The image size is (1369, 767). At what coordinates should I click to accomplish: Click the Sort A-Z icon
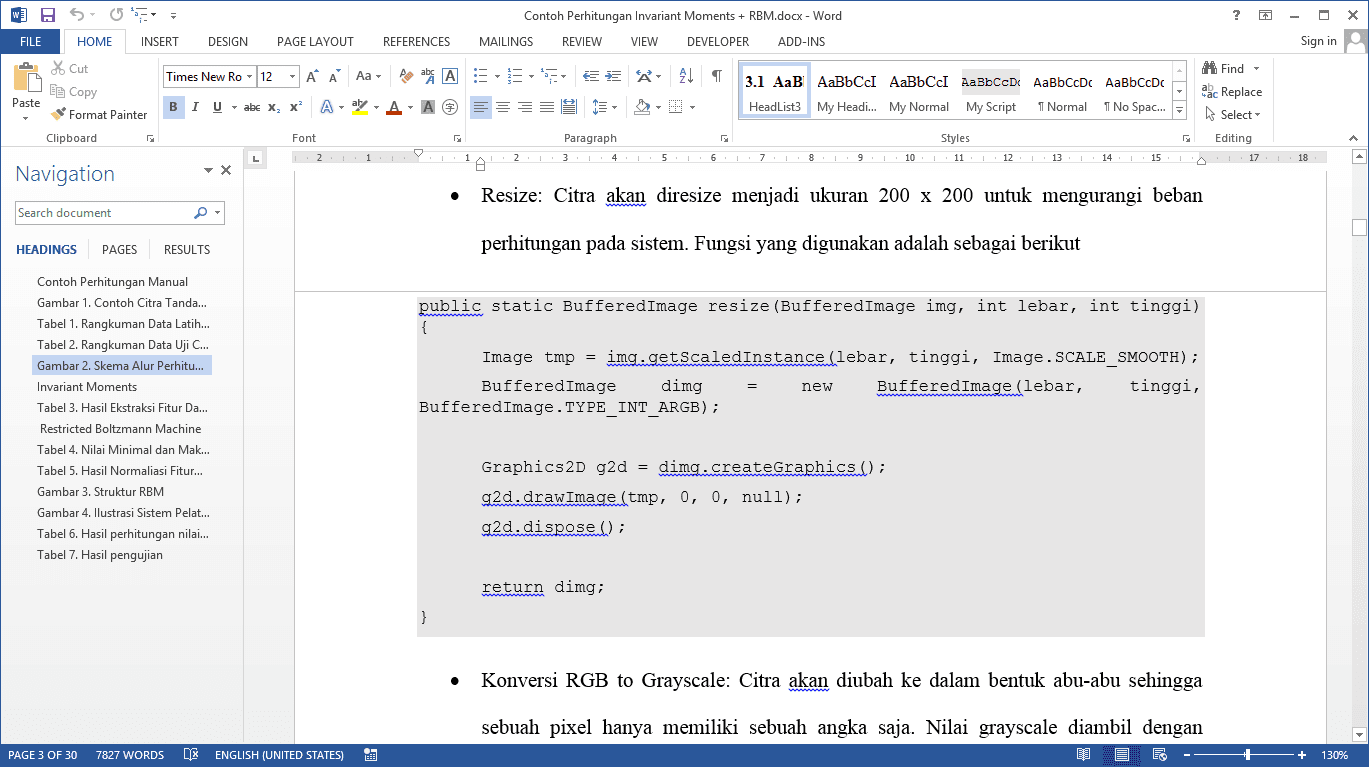[x=686, y=76]
